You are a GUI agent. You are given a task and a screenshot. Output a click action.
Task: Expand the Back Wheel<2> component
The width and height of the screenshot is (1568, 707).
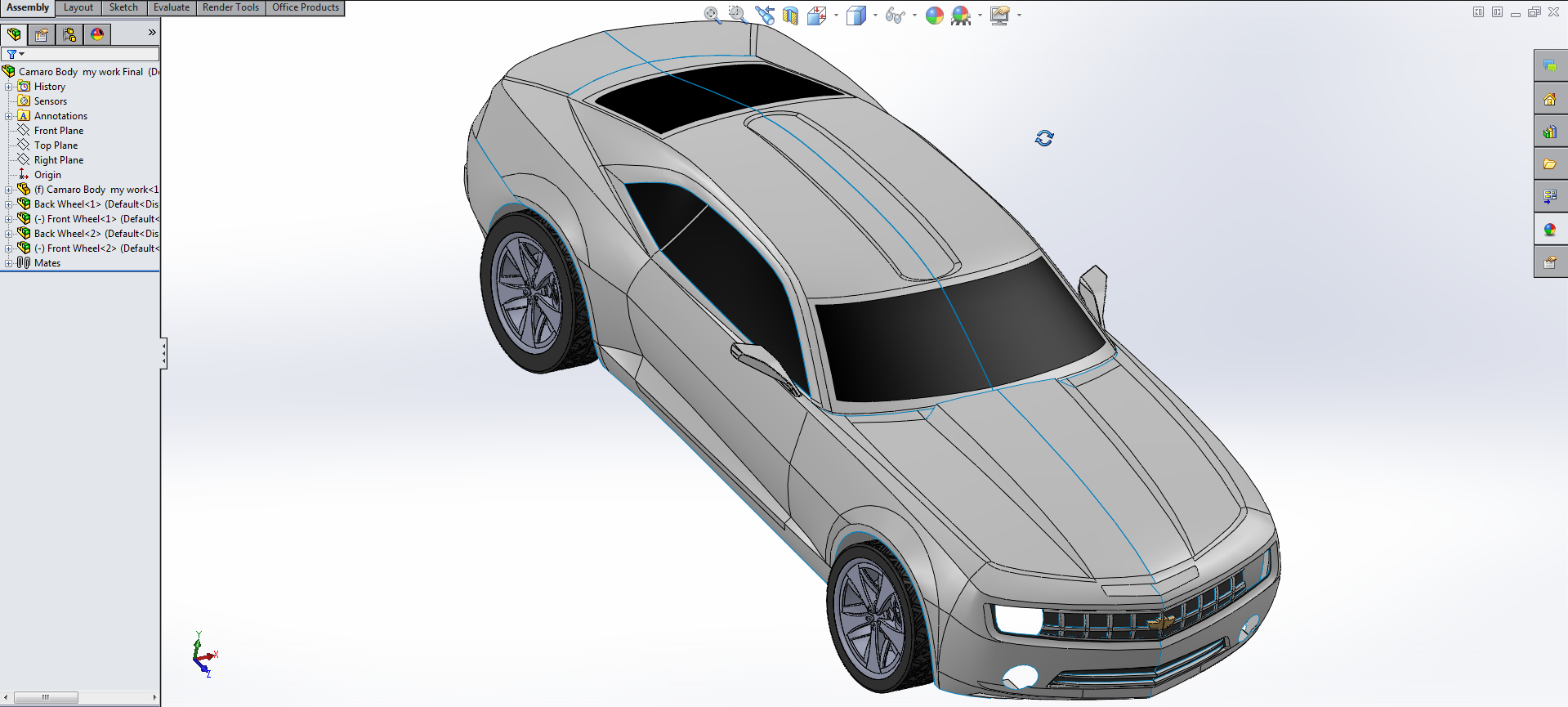point(8,234)
